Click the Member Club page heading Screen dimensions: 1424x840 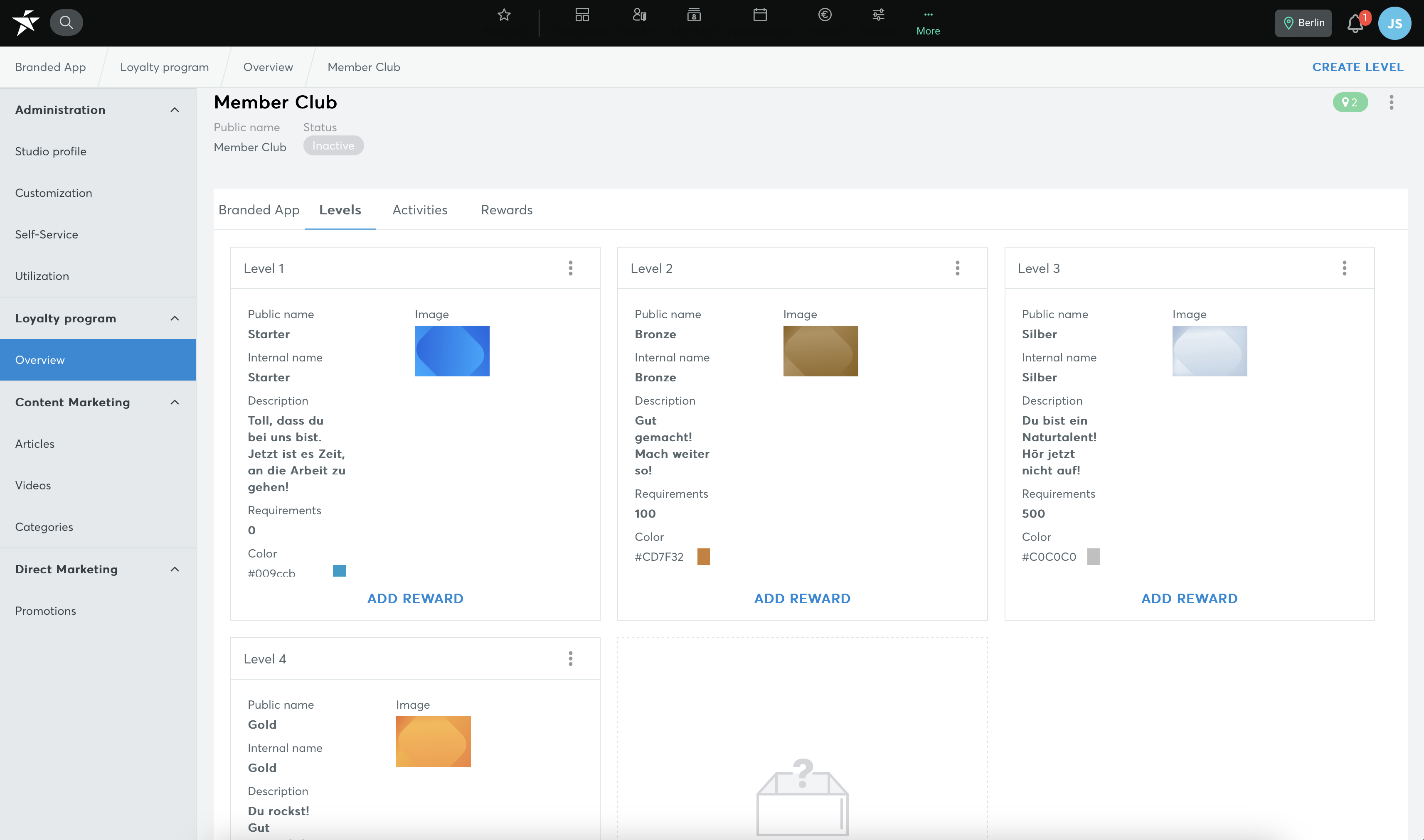(x=275, y=103)
